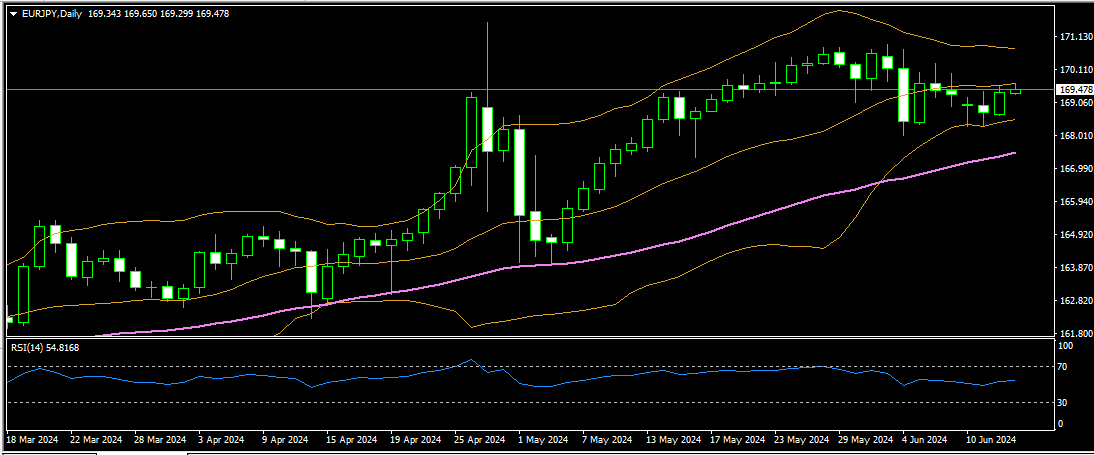Image resolution: width=1094 pixels, height=455 pixels.
Task: Click the RSI scale value 100
Action: pyautogui.click(x=1066, y=345)
